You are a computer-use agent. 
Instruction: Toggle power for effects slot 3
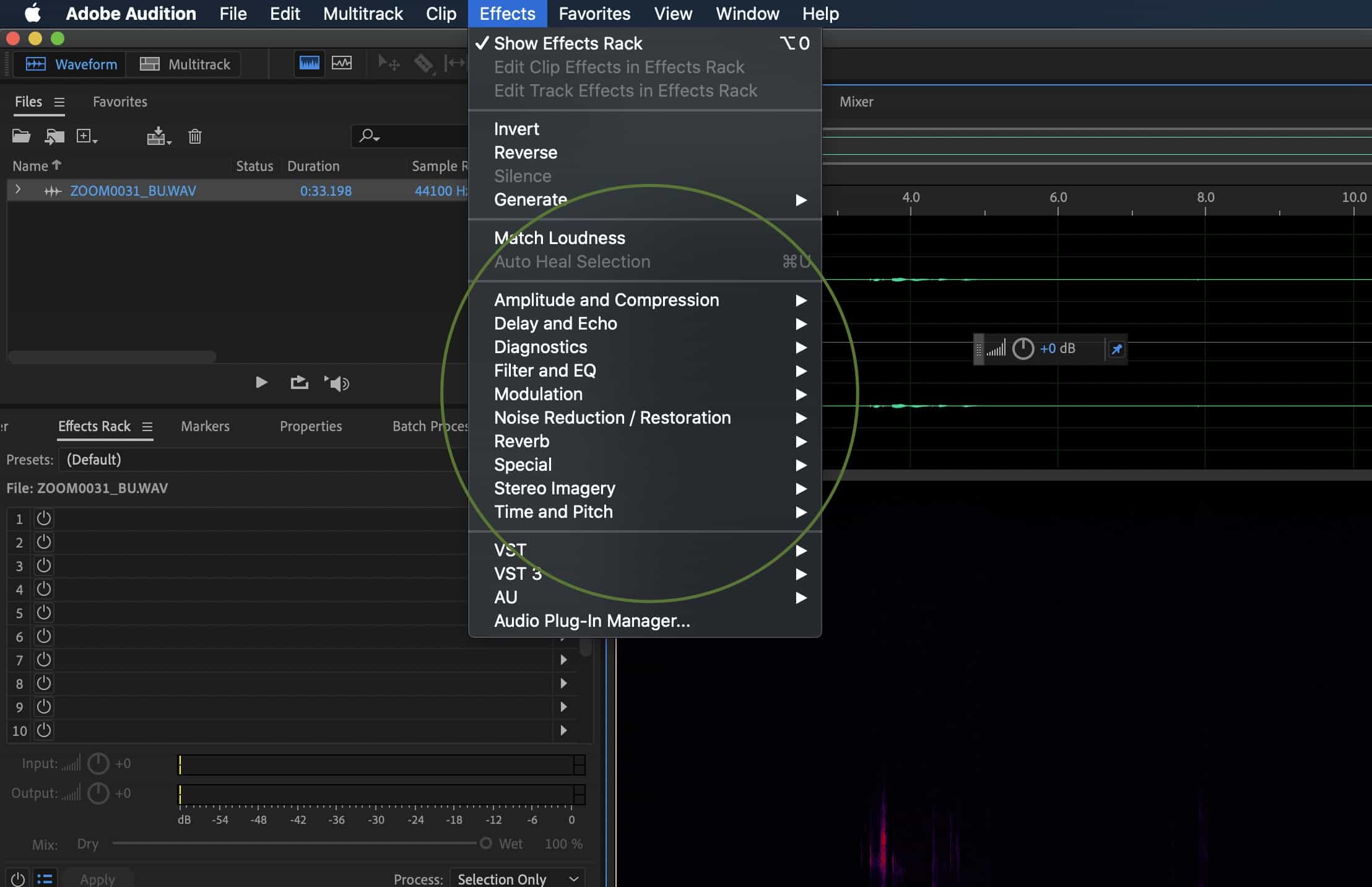(43, 566)
